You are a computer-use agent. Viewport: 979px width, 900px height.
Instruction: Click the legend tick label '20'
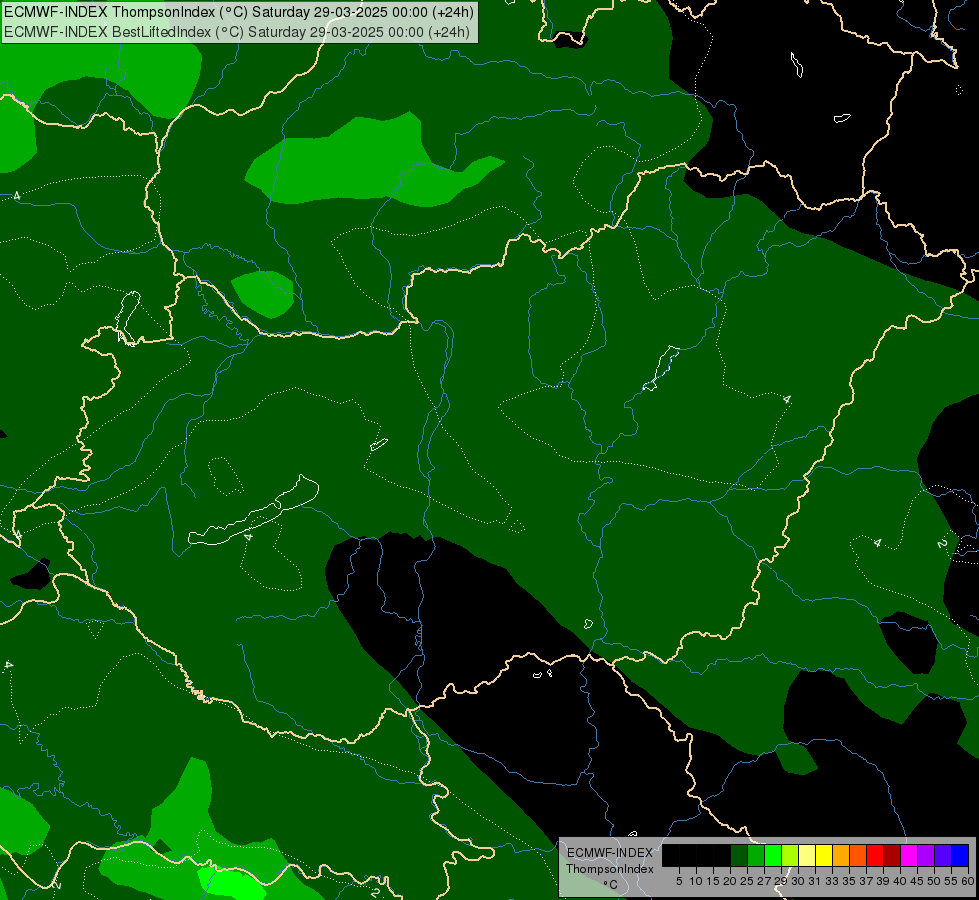tap(730, 881)
